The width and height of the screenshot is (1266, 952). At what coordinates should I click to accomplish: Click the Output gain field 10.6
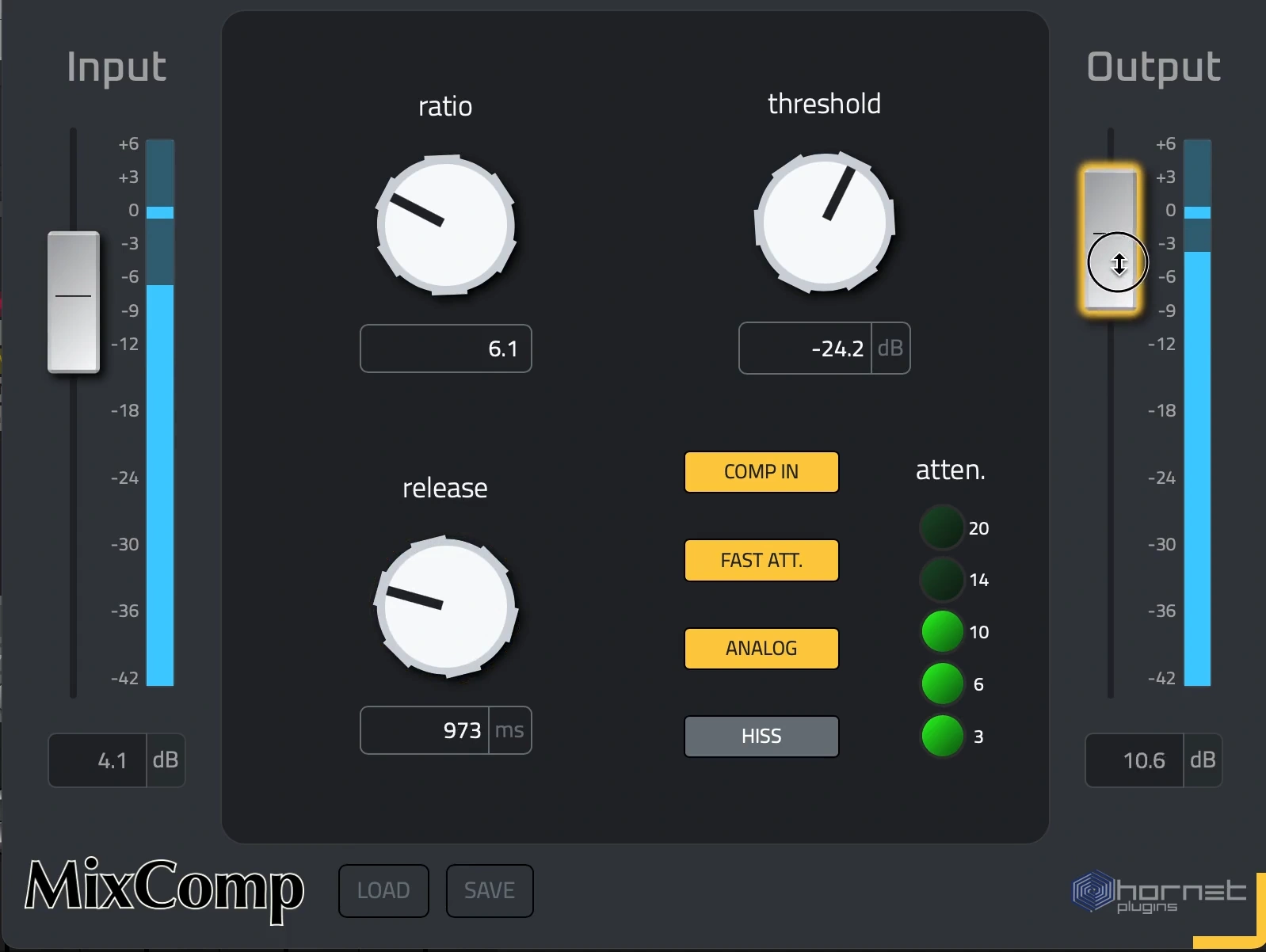coord(1134,760)
